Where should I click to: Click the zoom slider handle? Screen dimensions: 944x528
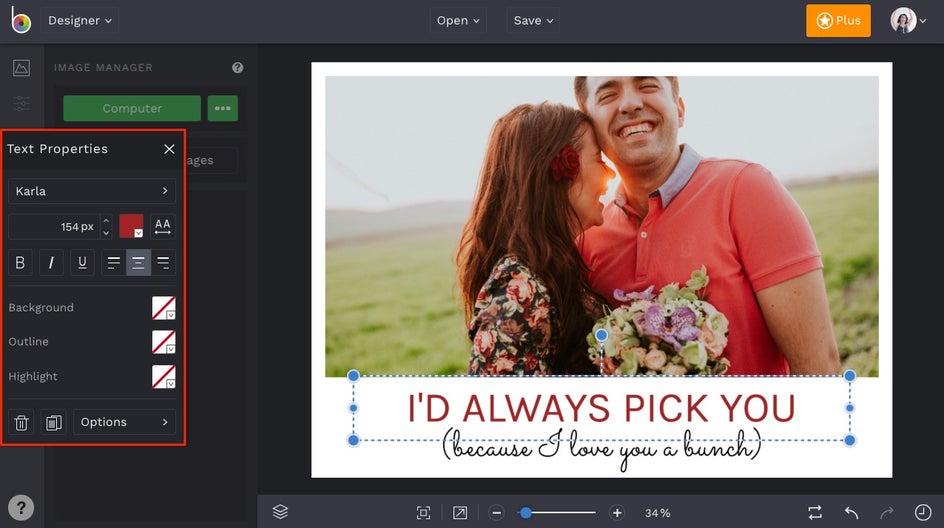coord(526,512)
